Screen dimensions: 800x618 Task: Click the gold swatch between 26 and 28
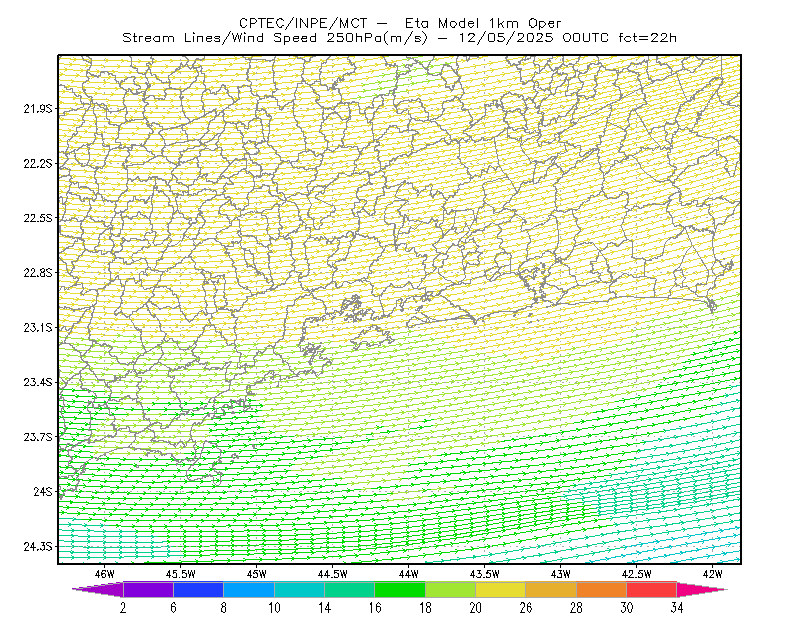point(551,589)
